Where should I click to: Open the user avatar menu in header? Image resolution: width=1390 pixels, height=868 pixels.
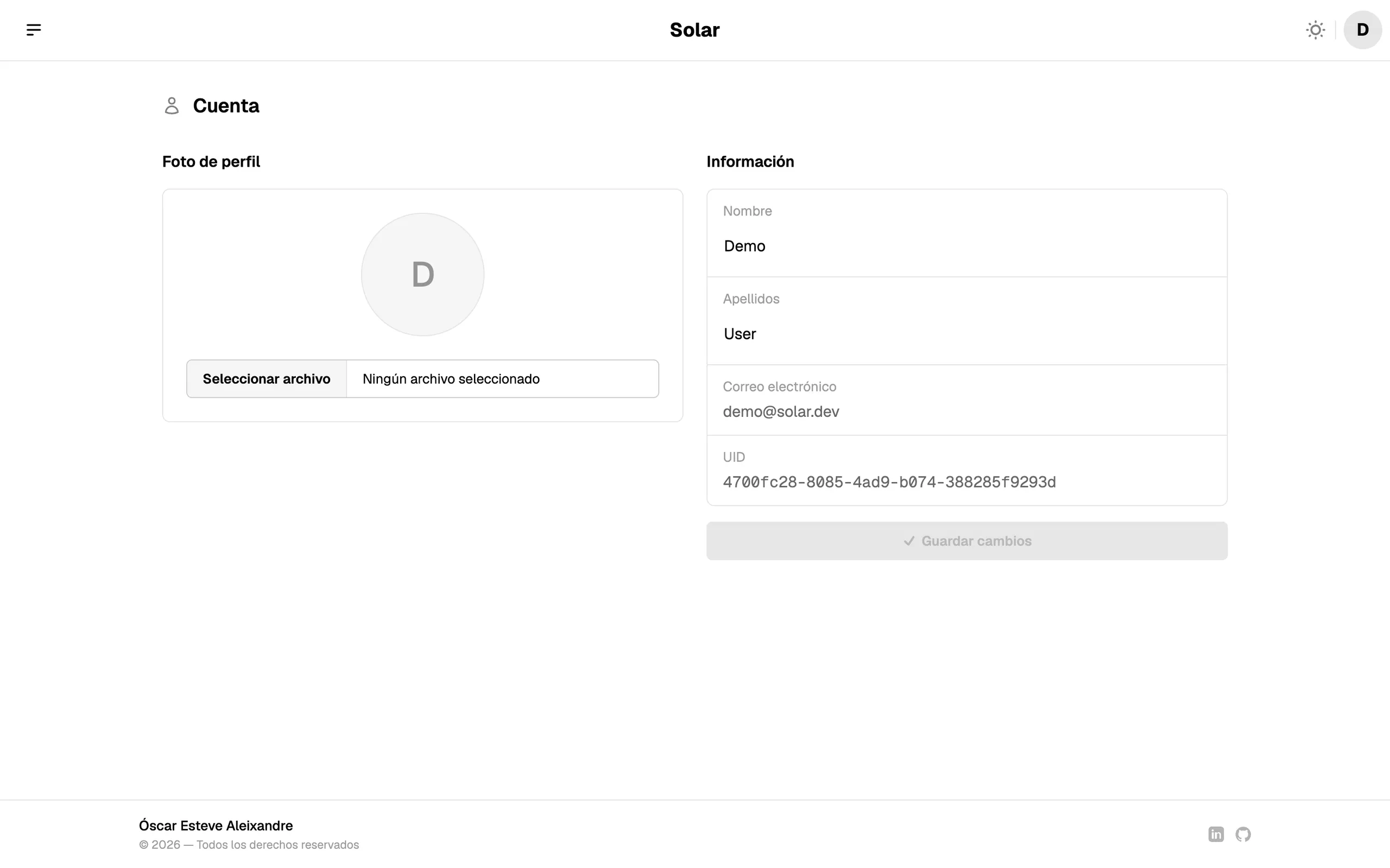pos(1362,30)
